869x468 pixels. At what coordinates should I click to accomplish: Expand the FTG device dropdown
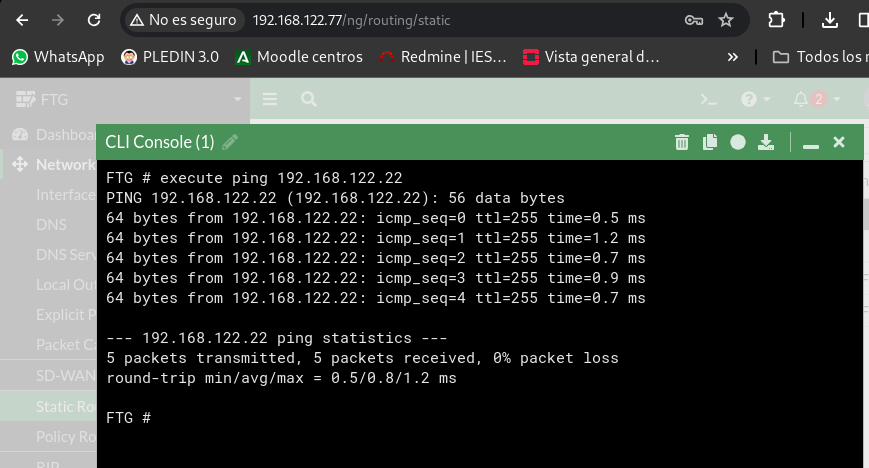[x=238, y=99]
